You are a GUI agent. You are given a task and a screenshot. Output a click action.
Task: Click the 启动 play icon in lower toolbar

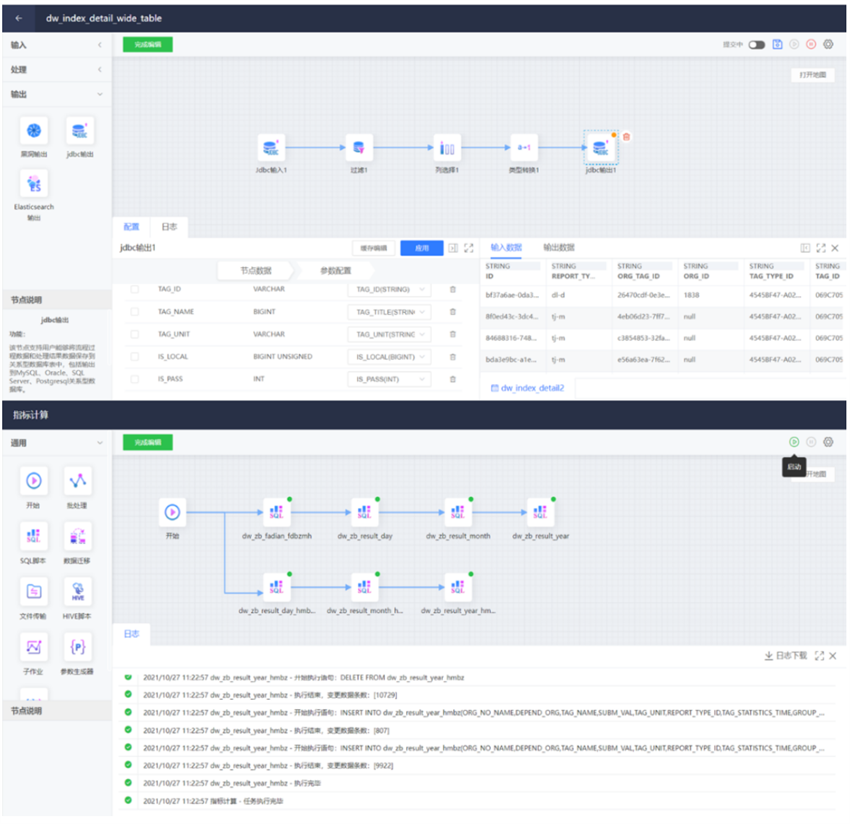793,441
